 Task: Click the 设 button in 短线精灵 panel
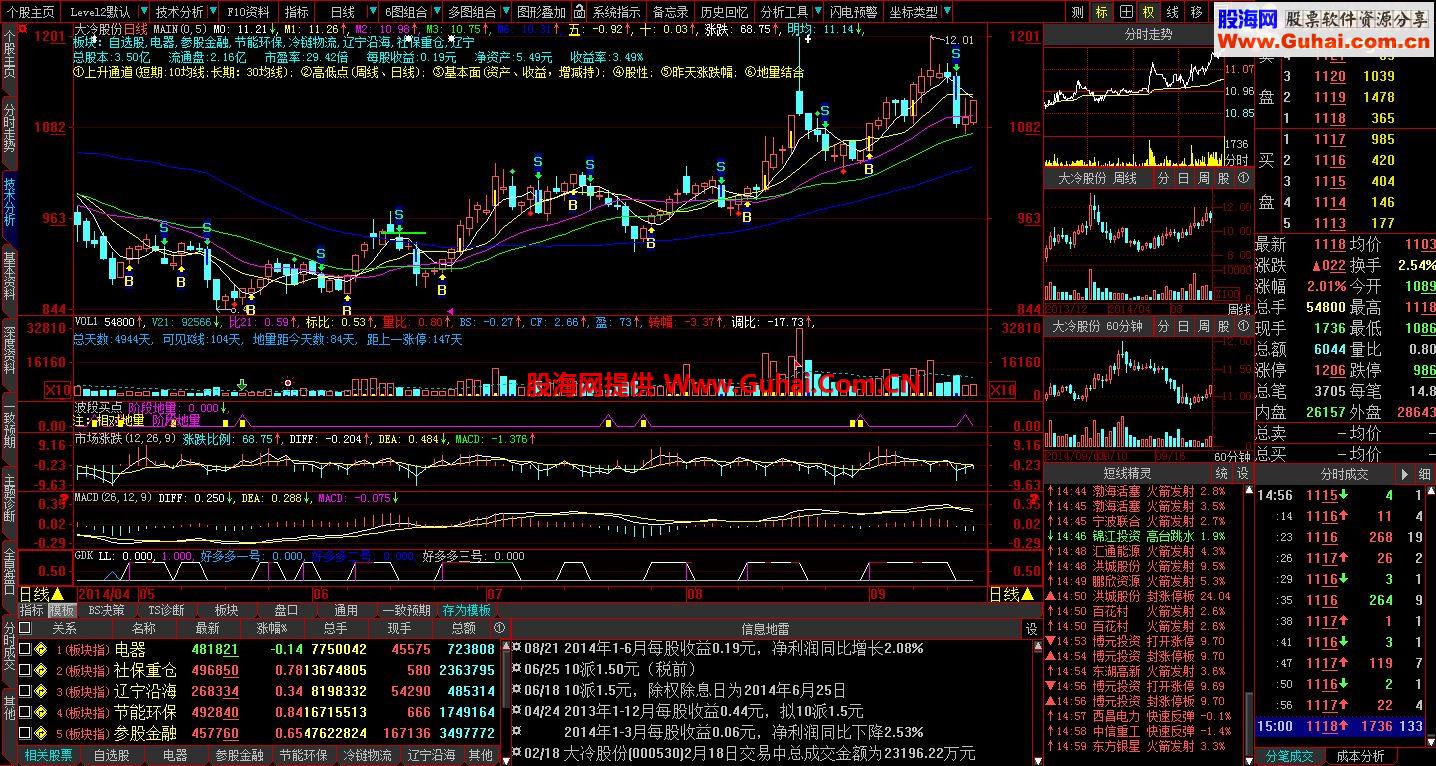[x=1242, y=474]
